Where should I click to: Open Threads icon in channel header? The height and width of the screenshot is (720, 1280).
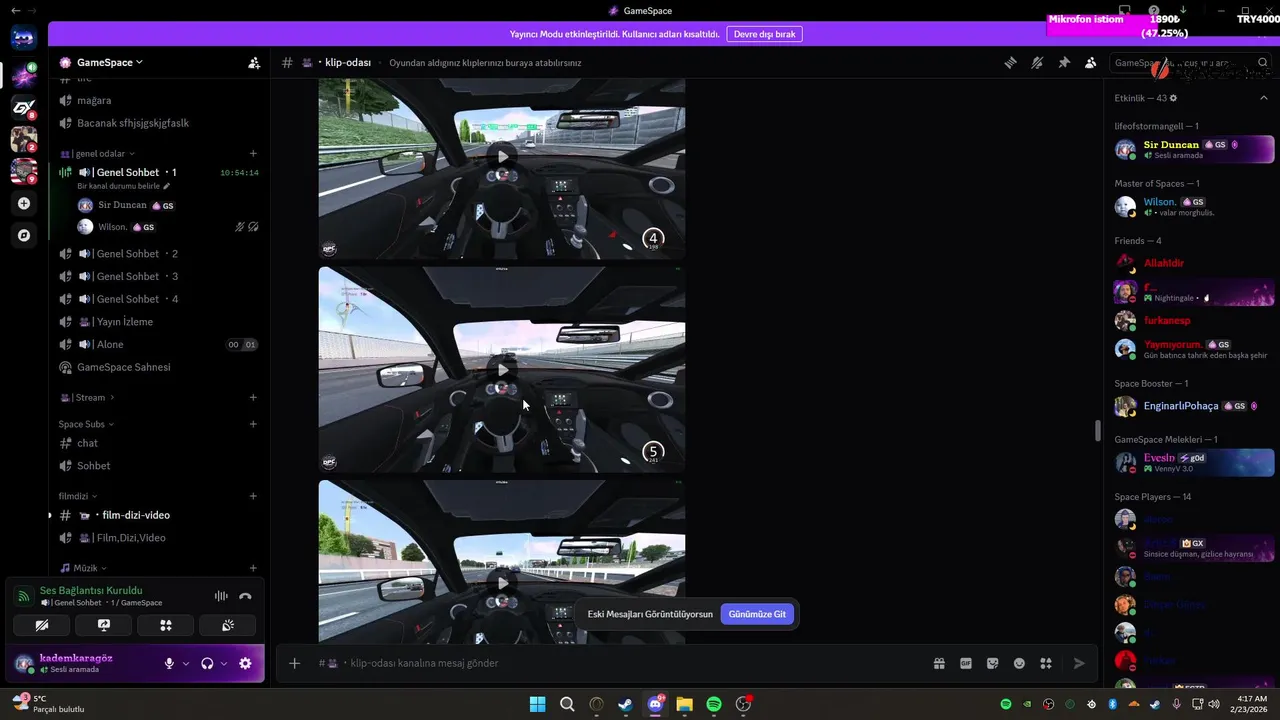click(1010, 62)
